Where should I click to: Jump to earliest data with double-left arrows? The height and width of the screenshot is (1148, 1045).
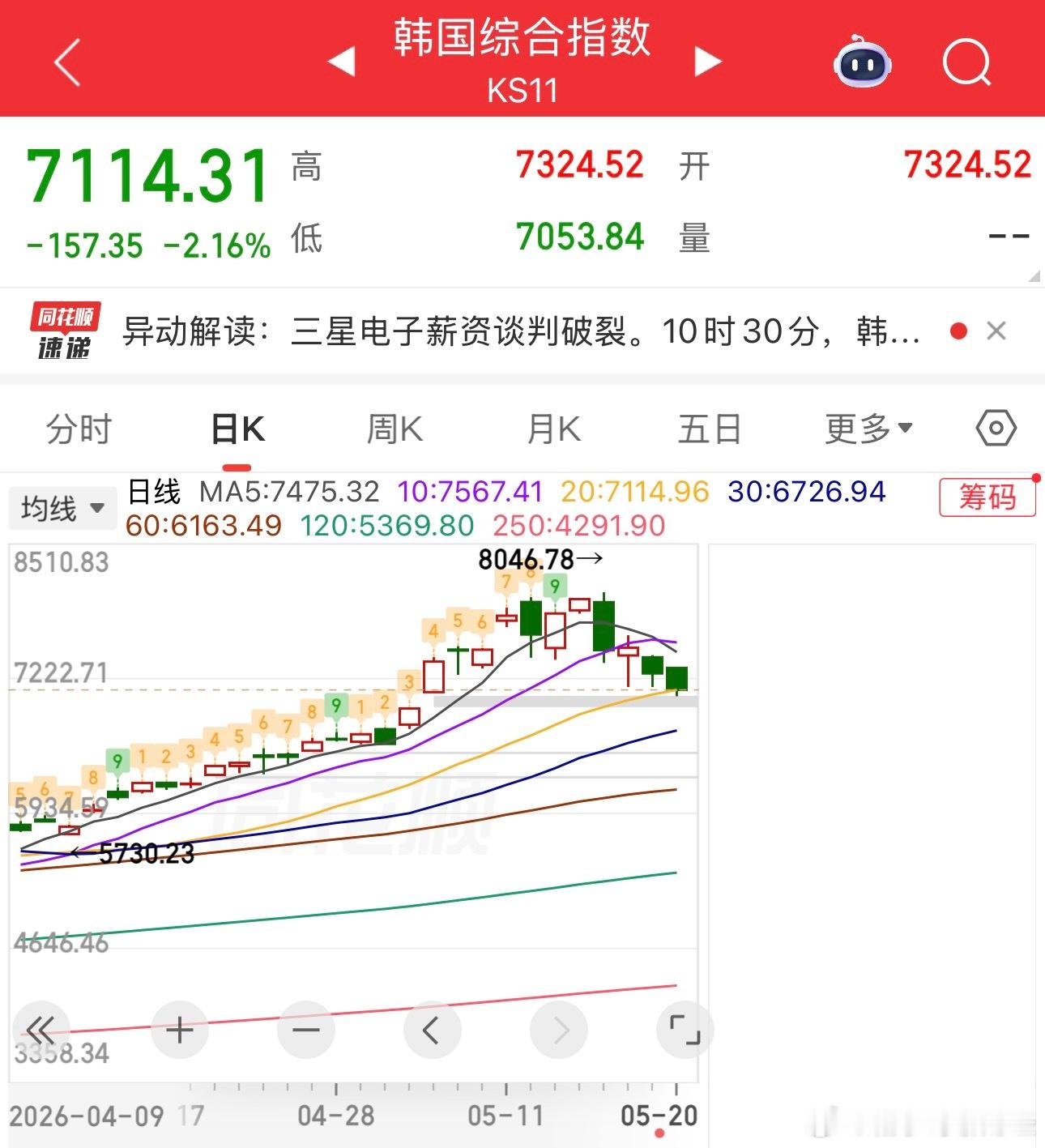point(41,1031)
